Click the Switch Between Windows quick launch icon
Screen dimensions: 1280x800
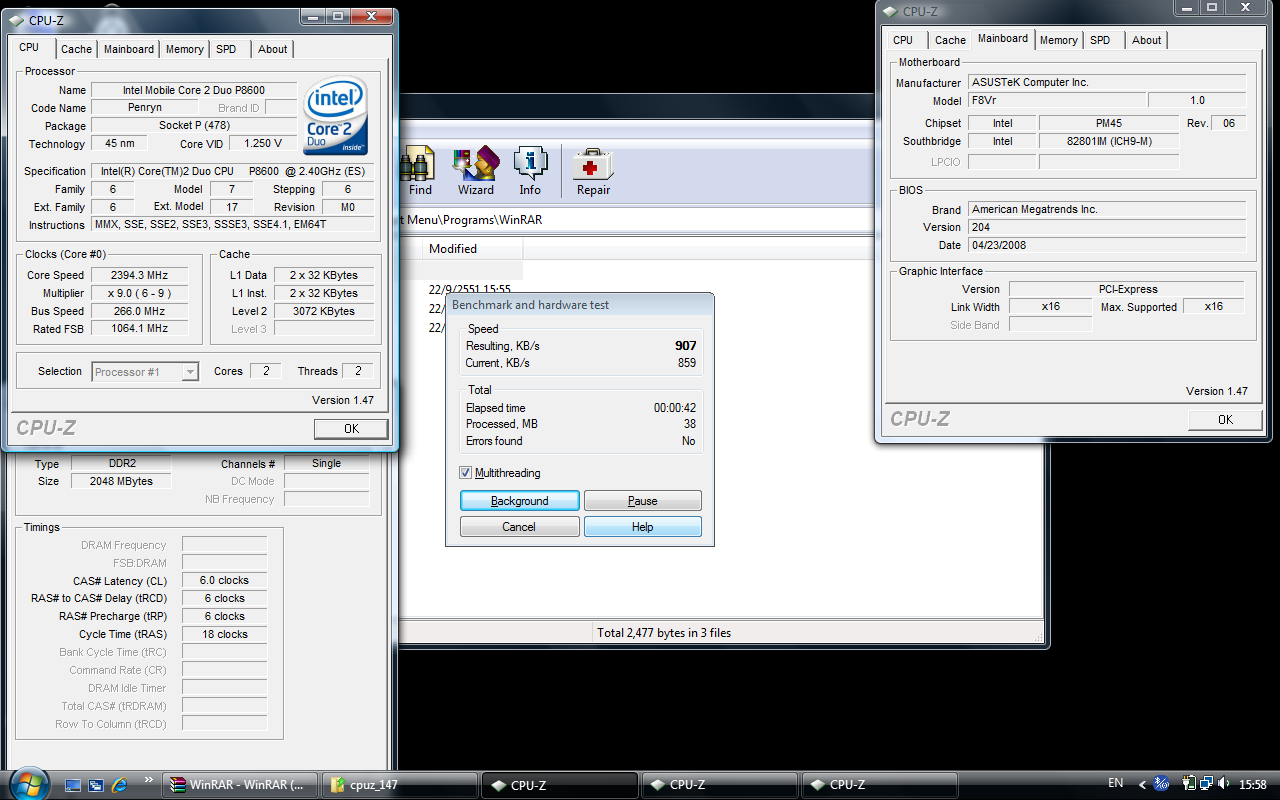[x=96, y=785]
